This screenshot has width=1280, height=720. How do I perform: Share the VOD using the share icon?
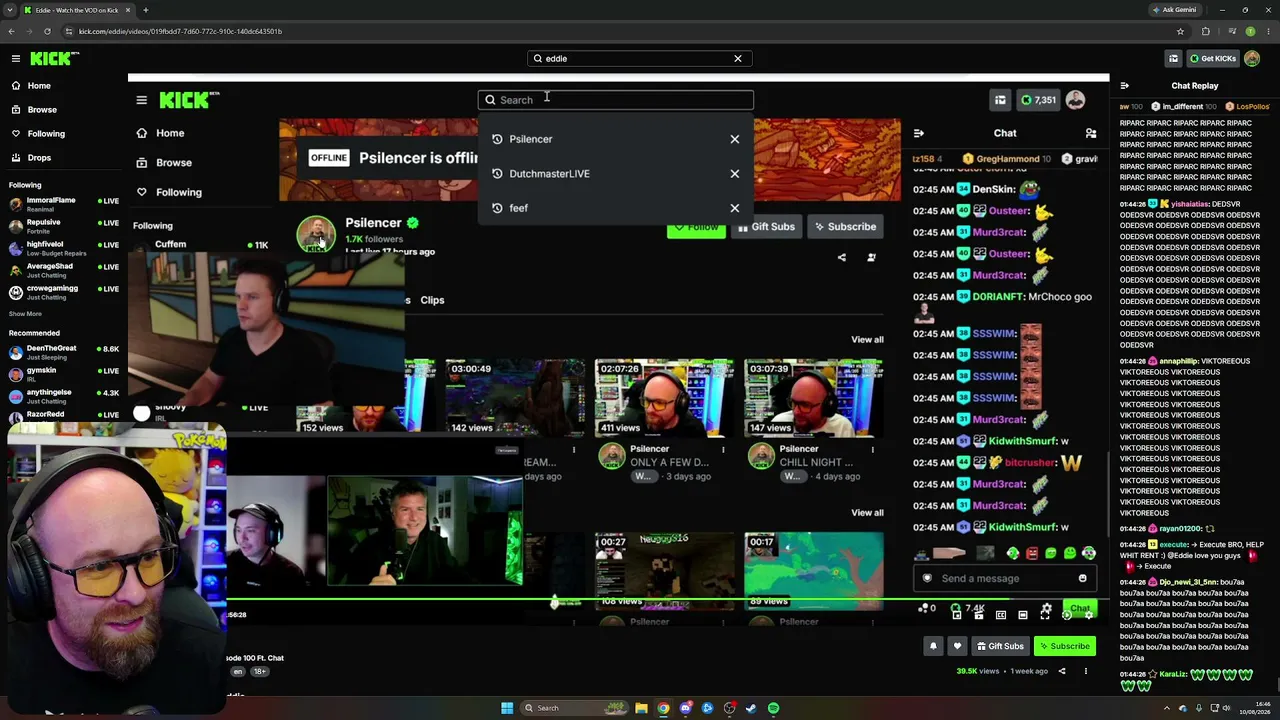pos(1062,671)
